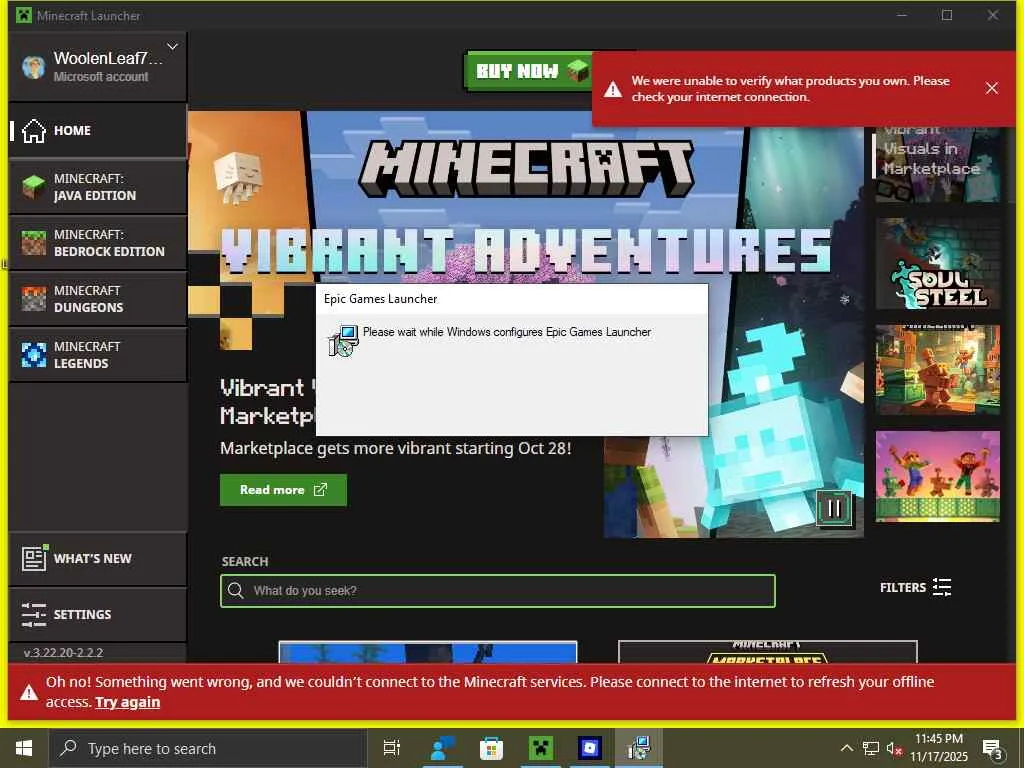Click the WoolenLeaf7 profile avatar
The image size is (1024, 768).
pyautogui.click(x=33, y=67)
